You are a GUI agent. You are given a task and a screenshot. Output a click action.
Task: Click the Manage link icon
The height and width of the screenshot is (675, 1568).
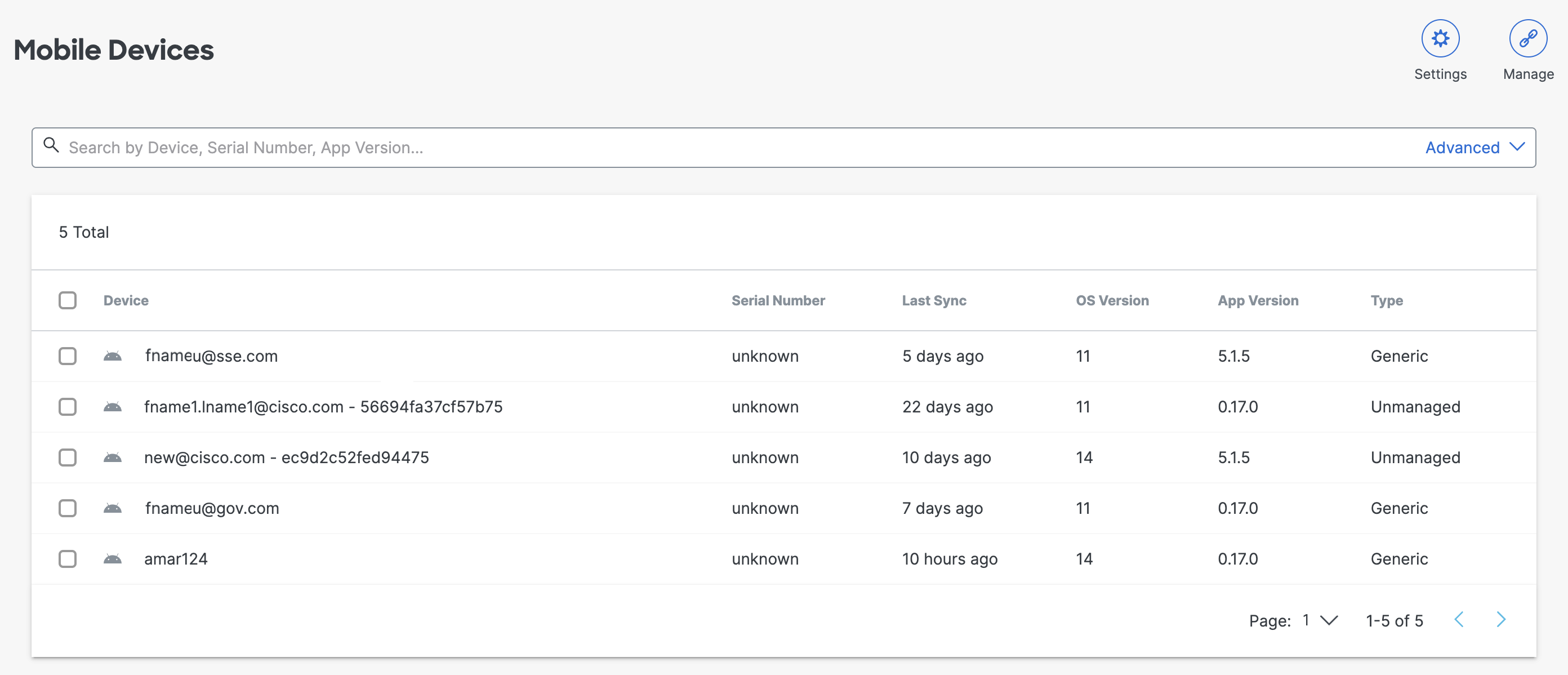[x=1527, y=39]
